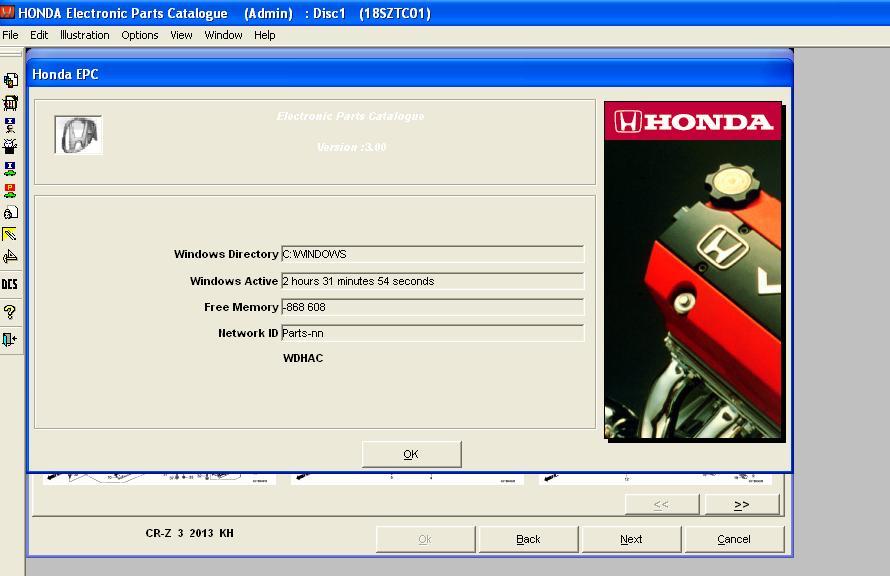The height and width of the screenshot is (576, 890).
Task: Click the Free Memory field
Action: [433, 307]
